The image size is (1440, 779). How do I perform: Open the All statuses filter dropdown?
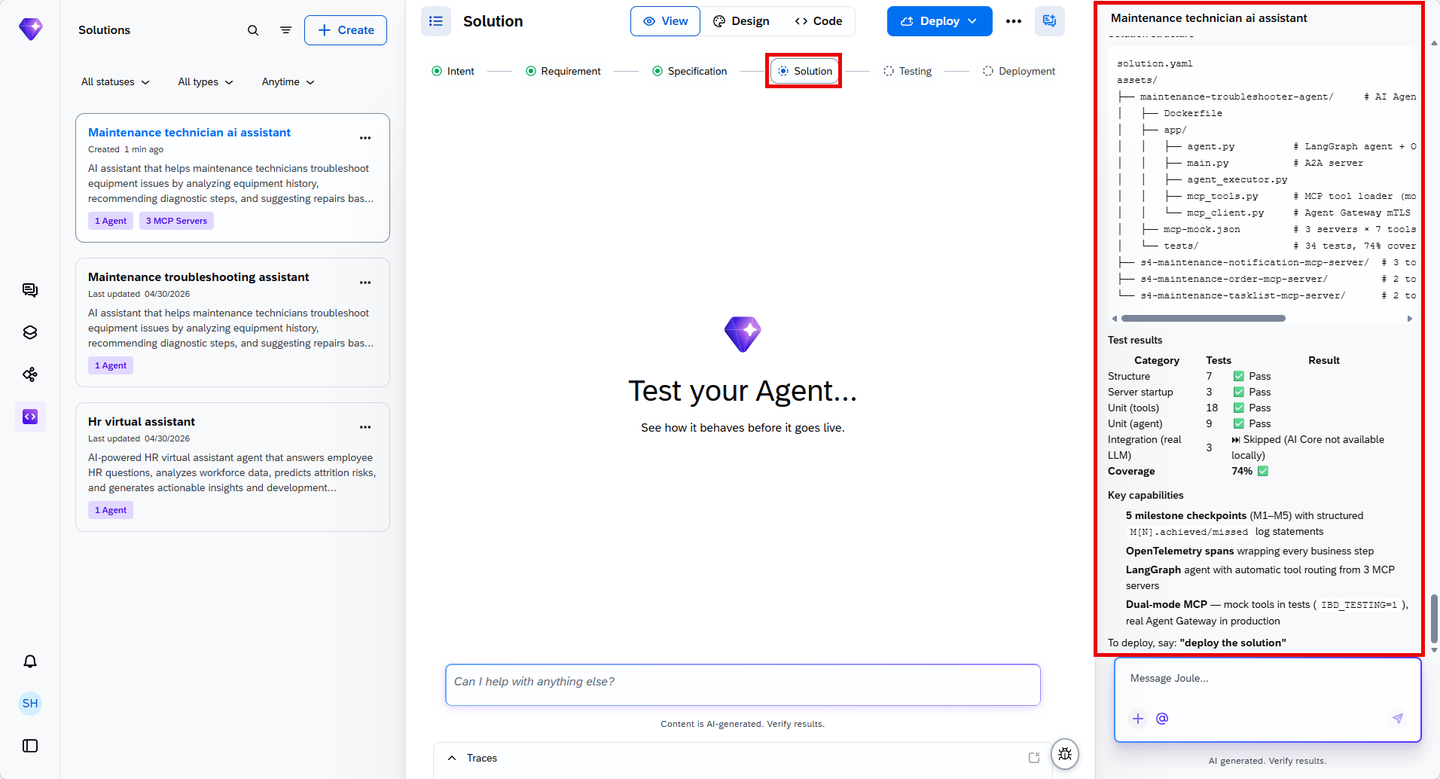point(115,82)
